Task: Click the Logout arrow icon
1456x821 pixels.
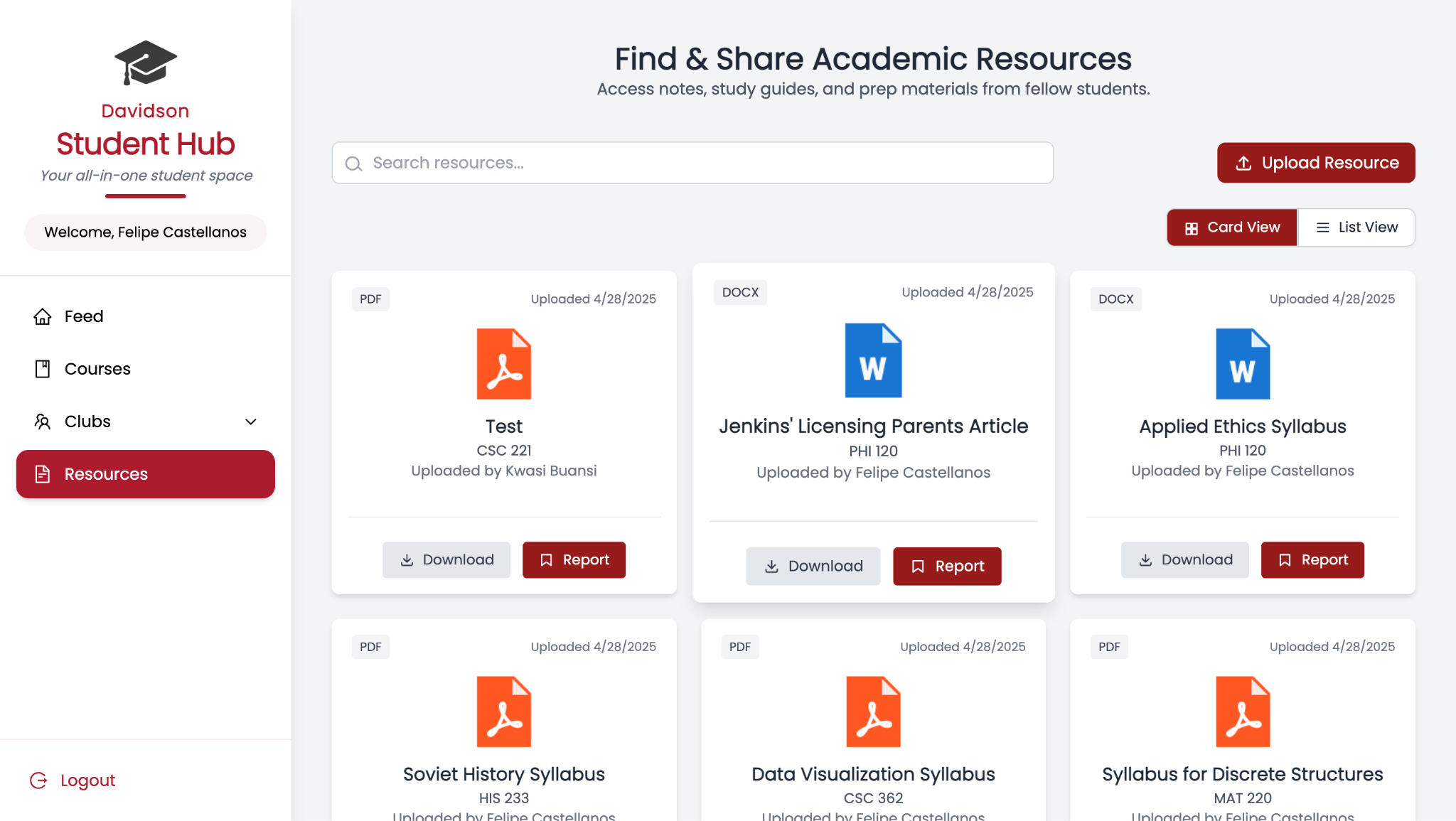Action: coord(38,780)
